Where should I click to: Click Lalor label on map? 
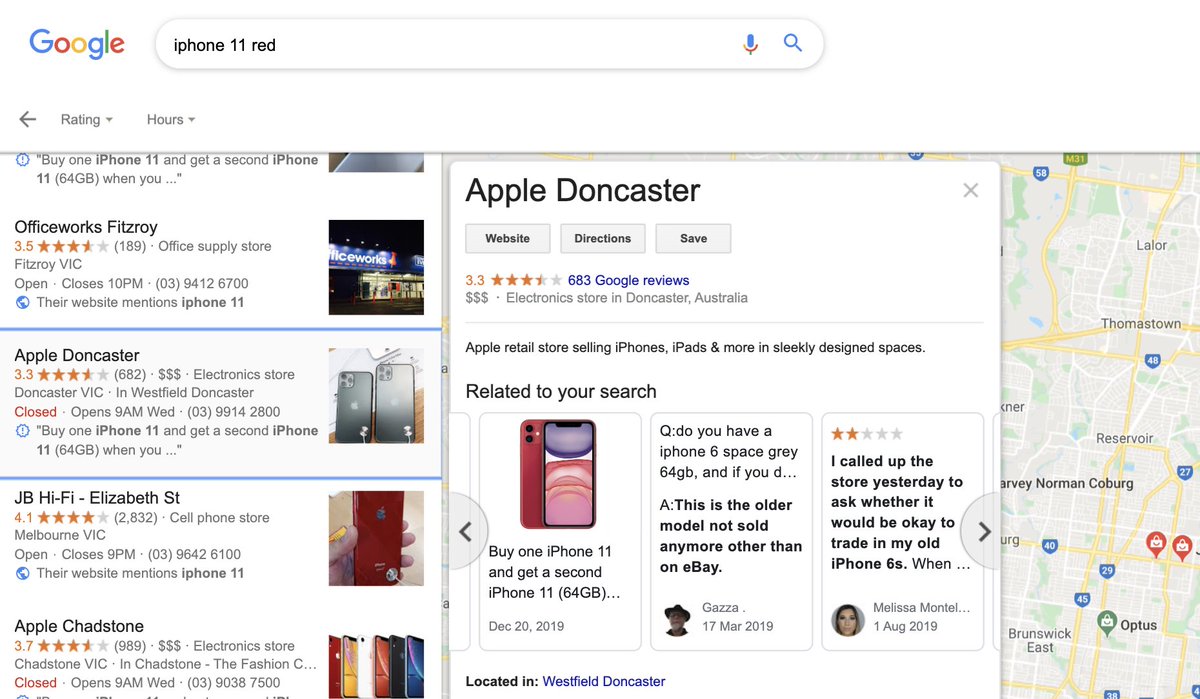[1151, 245]
